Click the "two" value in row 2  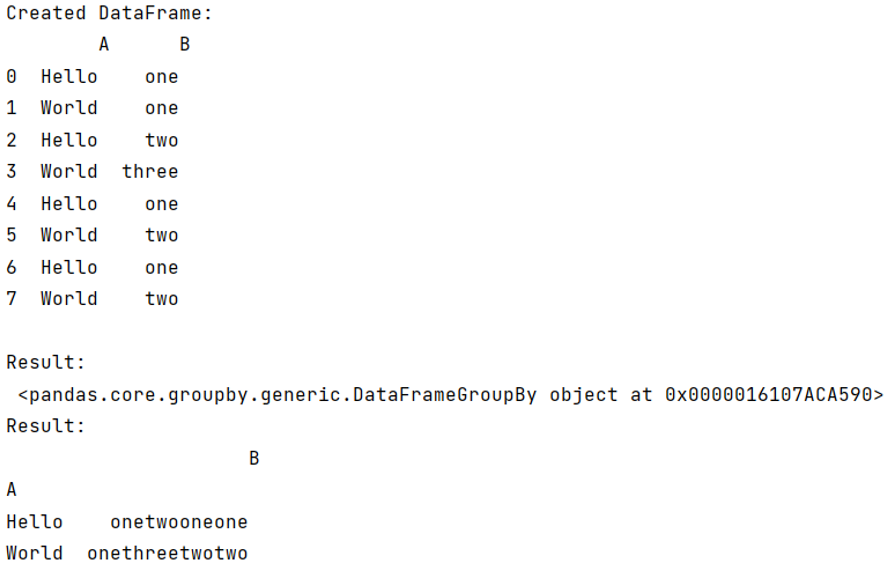pos(161,140)
